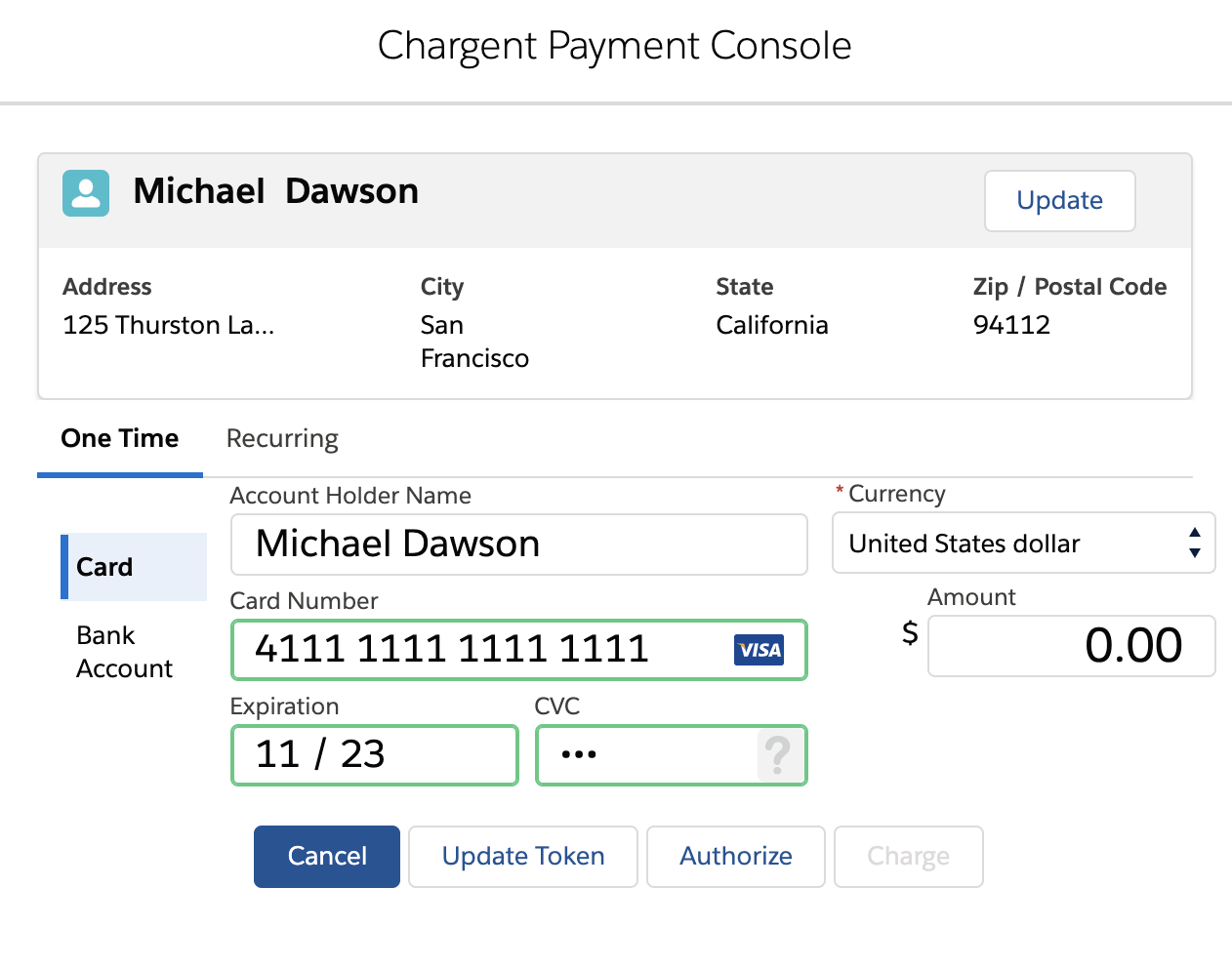The height and width of the screenshot is (968, 1232).
Task: Click the Currency stepper down arrow
Action: (x=1195, y=553)
